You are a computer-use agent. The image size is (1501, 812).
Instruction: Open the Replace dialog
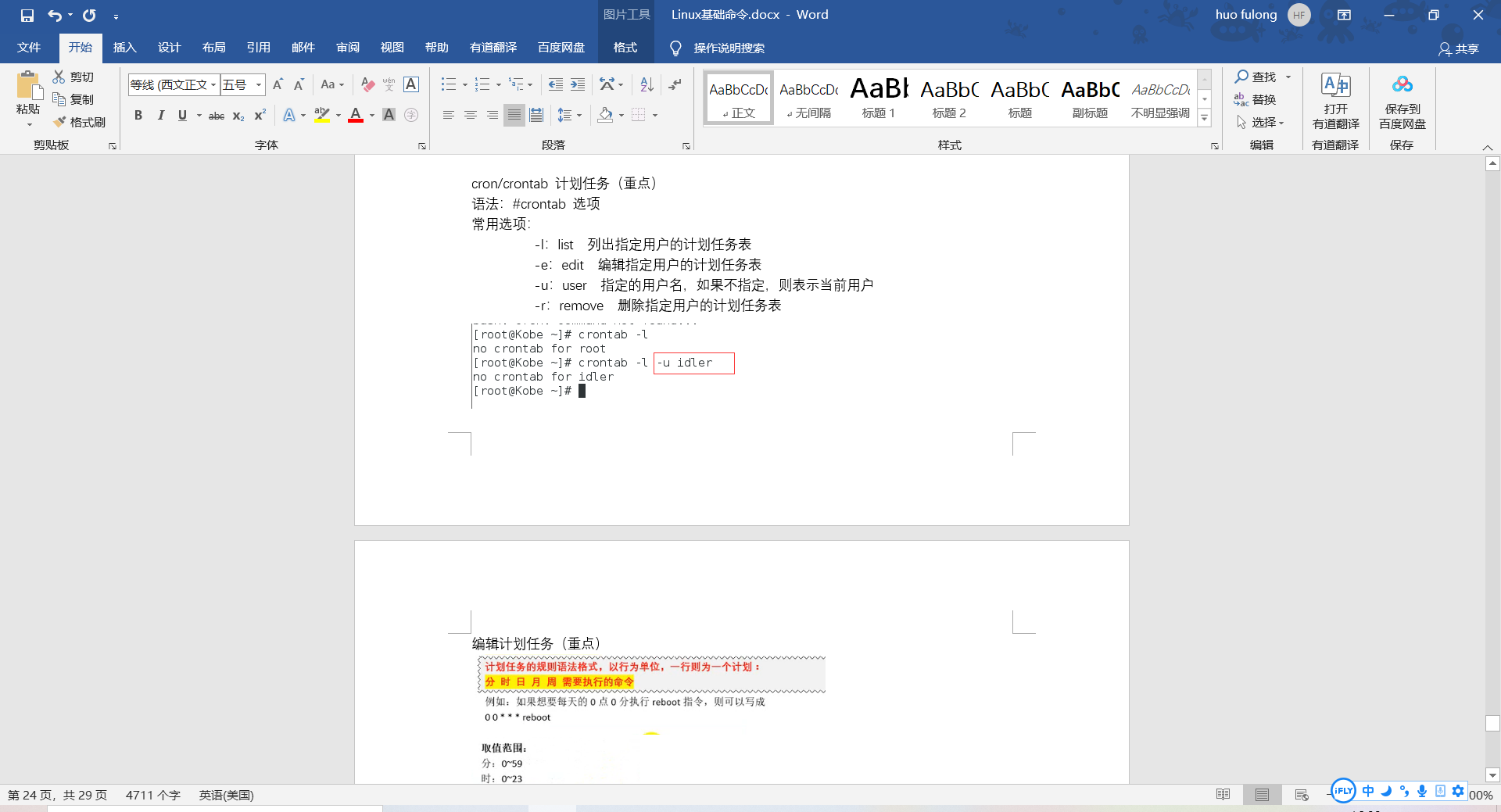tap(1261, 99)
